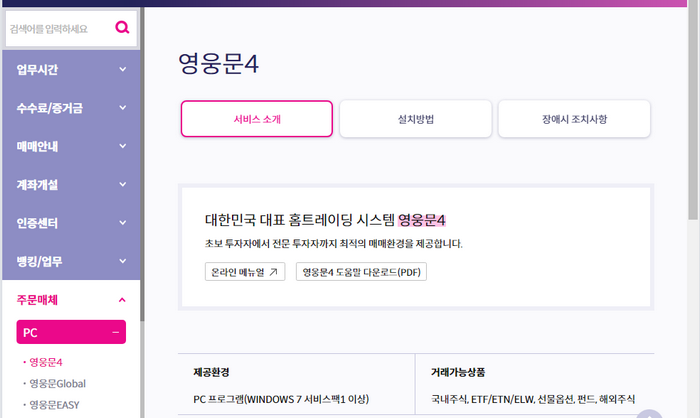The height and width of the screenshot is (418, 700).
Task: Select the PC category button
Action: click(x=71, y=332)
